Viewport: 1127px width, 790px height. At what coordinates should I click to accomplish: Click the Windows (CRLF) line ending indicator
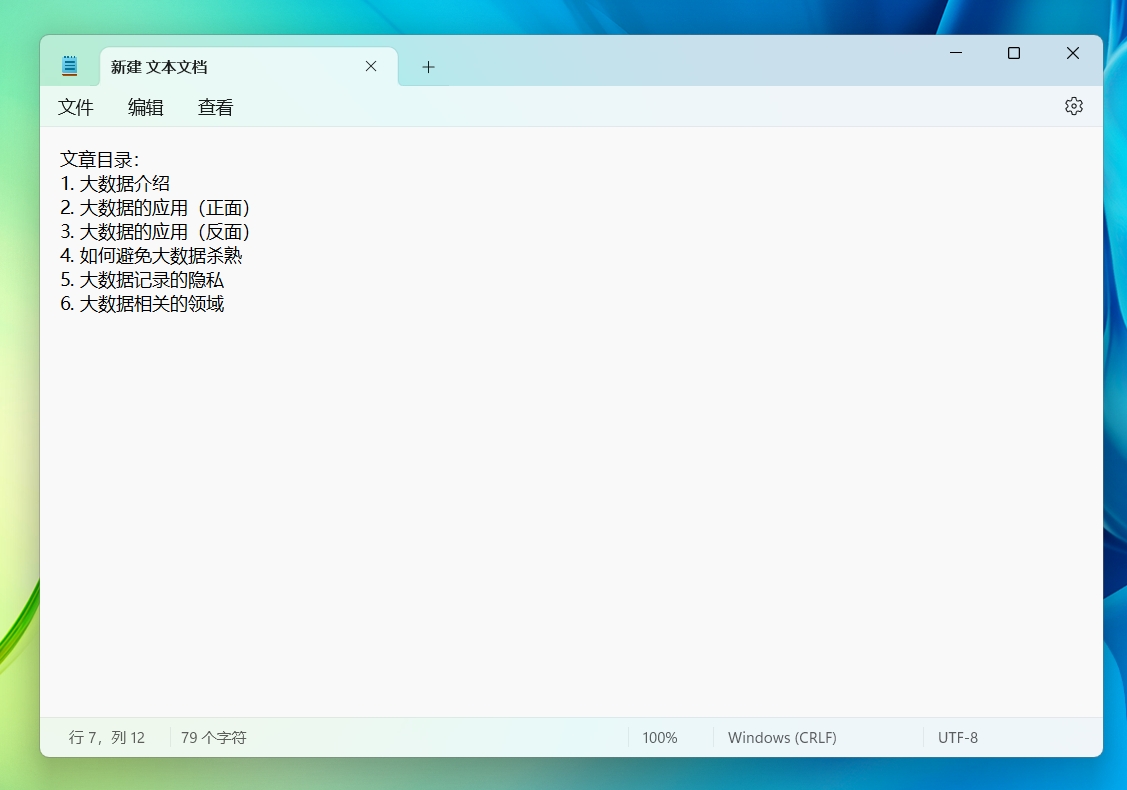pyautogui.click(x=782, y=738)
